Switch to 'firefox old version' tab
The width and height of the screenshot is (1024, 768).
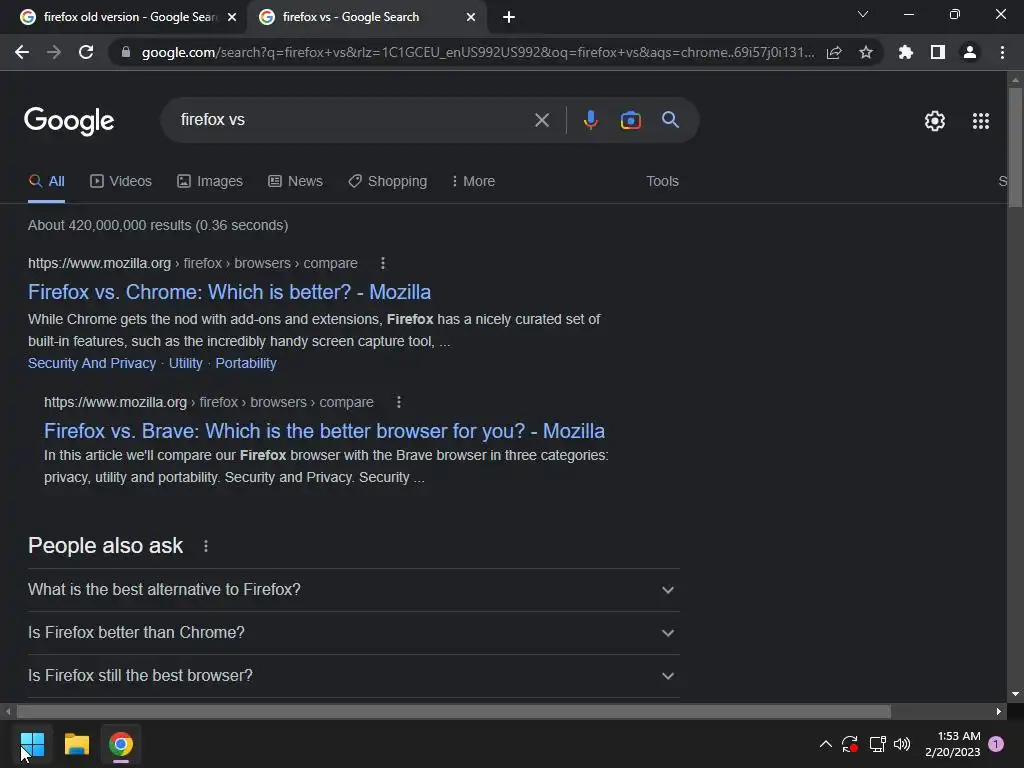[x=129, y=17]
